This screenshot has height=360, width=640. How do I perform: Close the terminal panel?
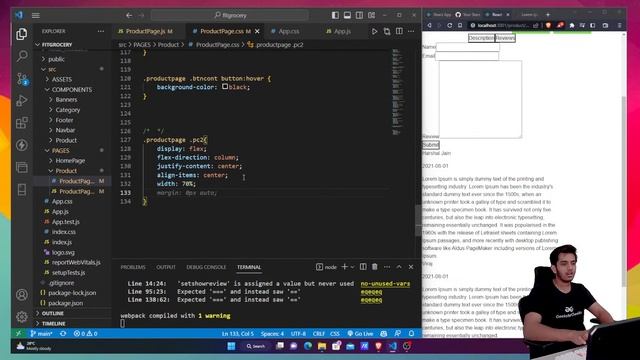(x=411, y=267)
